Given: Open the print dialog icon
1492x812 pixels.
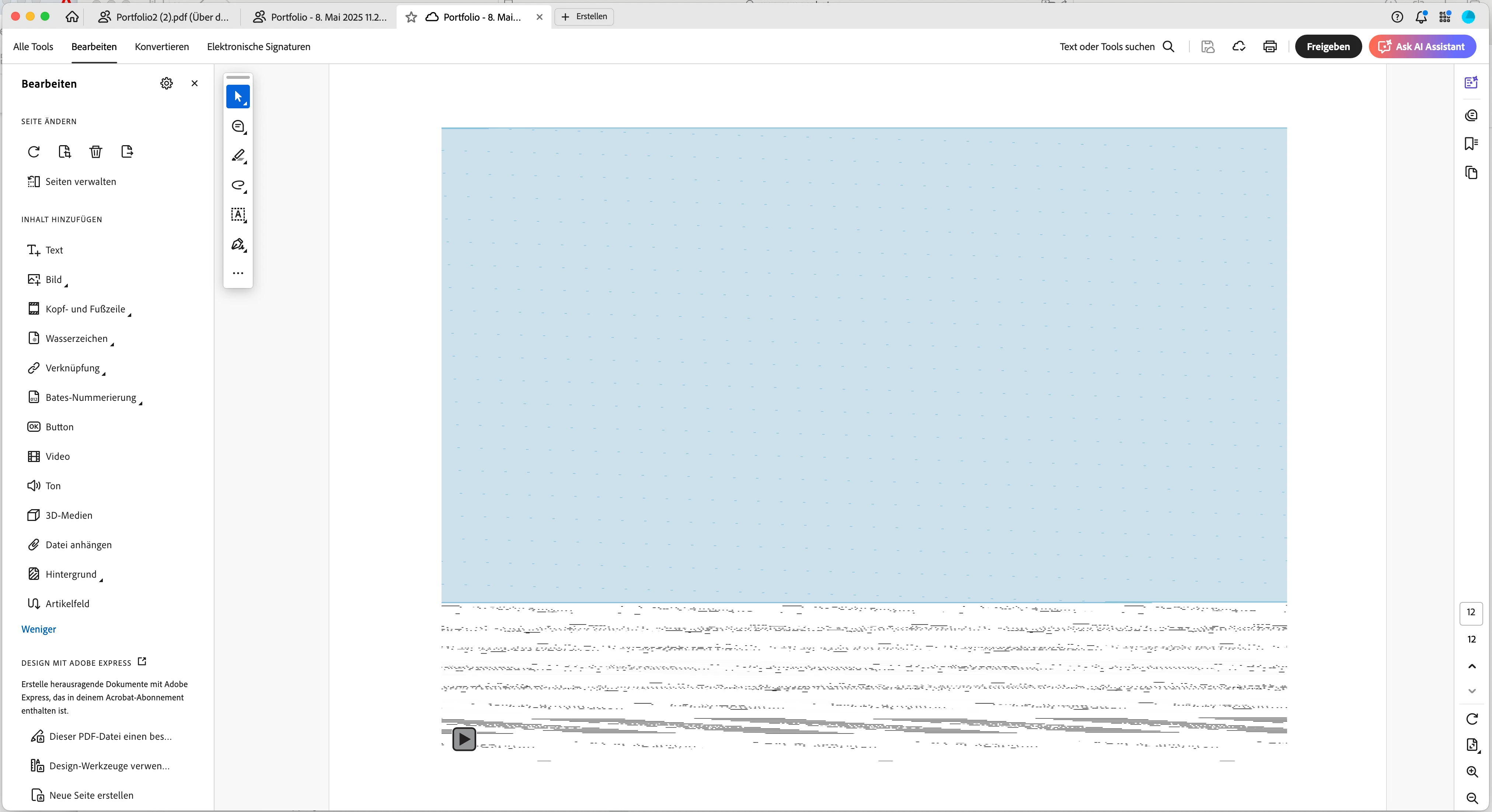Looking at the screenshot, I should (x=1270, y=47).
